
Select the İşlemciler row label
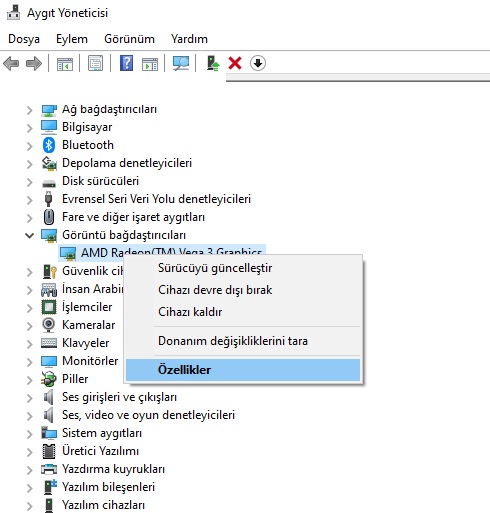(x=87, y=307)
